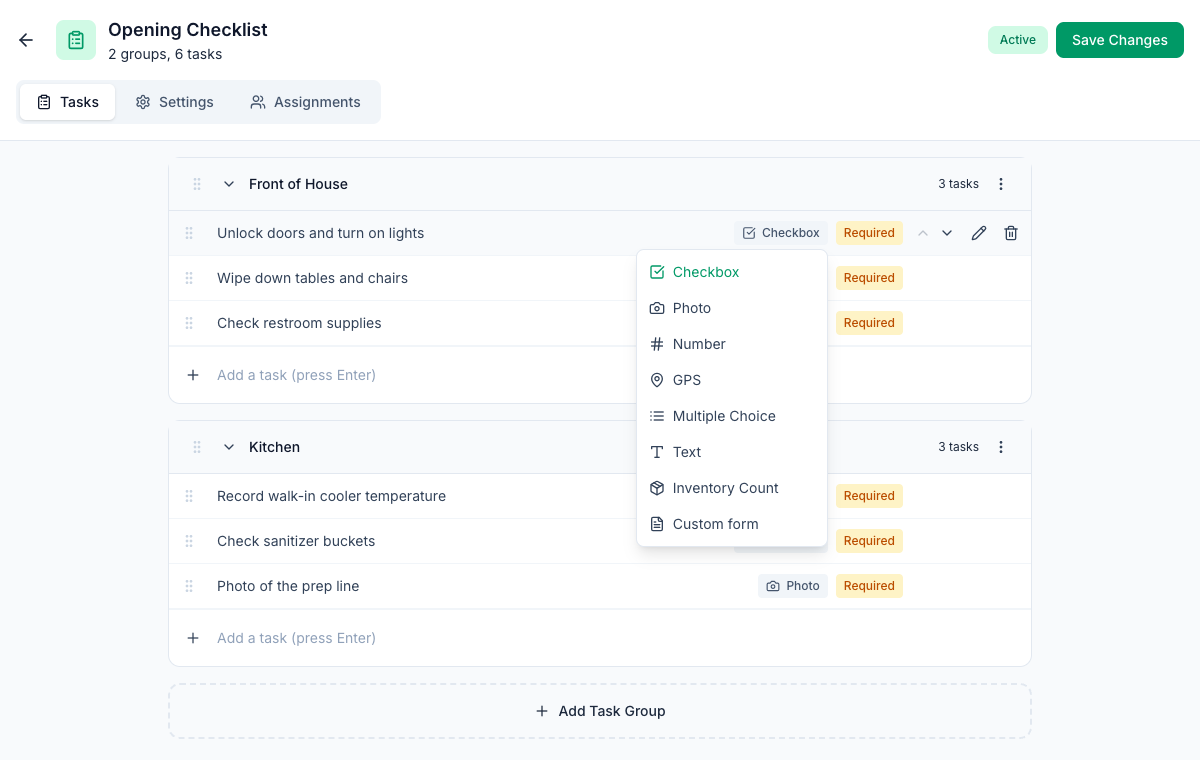
Task: Grab the Front of House group drag handle
Action: click(x=197, y=184)
